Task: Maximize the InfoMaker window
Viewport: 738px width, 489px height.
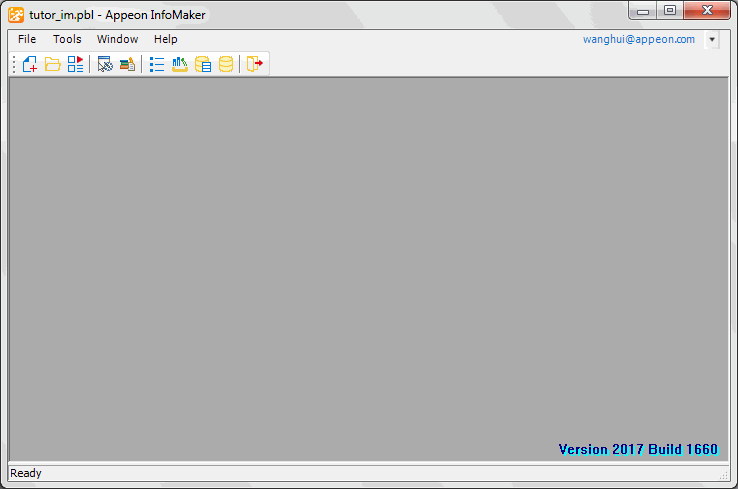Action: pos(670,10)
